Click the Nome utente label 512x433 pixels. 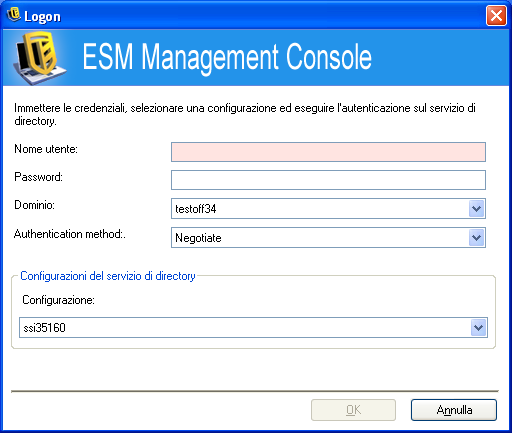pyautogui.click(x=46, y=149)
